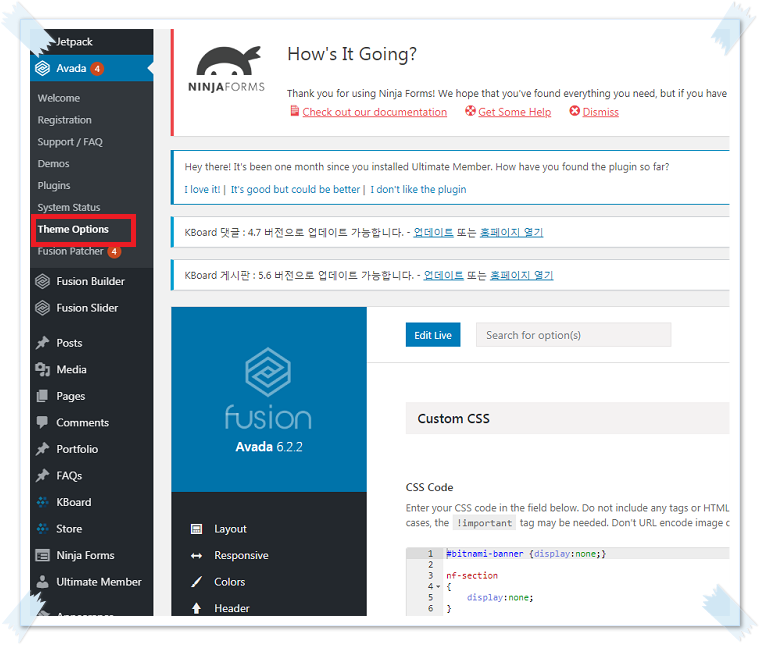Click the lifebuoy Get Some Help icon

tap(470, 111)
